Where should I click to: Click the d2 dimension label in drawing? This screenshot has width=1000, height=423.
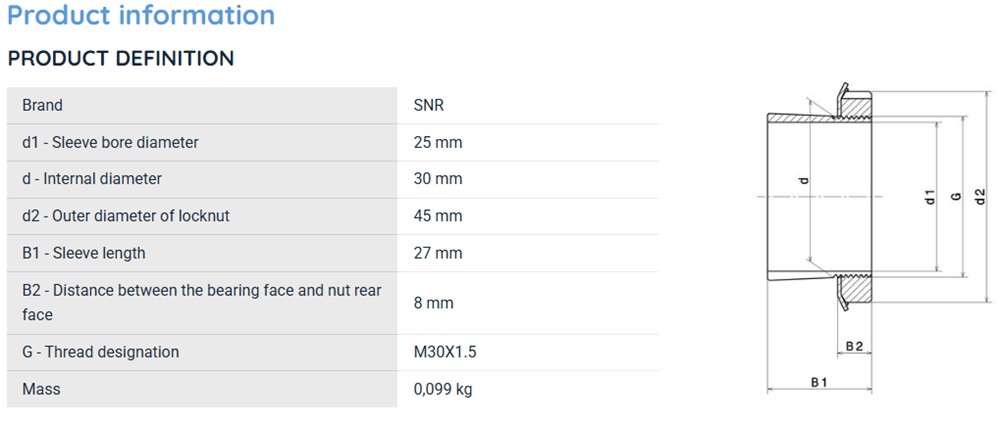(981, 198)
